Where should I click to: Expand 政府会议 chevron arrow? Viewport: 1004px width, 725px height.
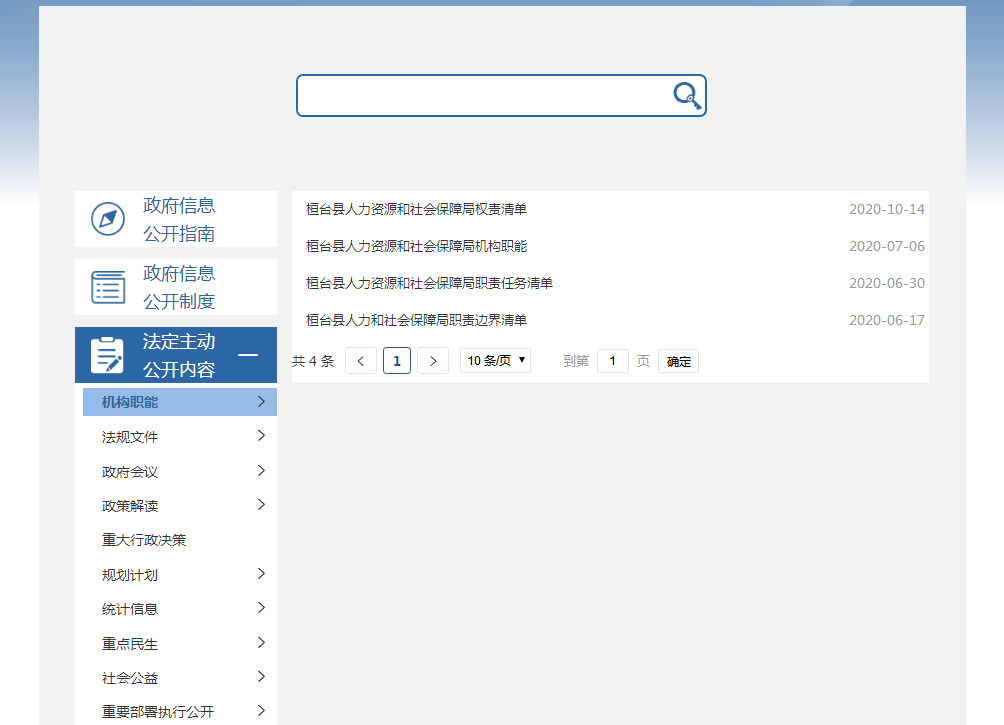(261, 471)
